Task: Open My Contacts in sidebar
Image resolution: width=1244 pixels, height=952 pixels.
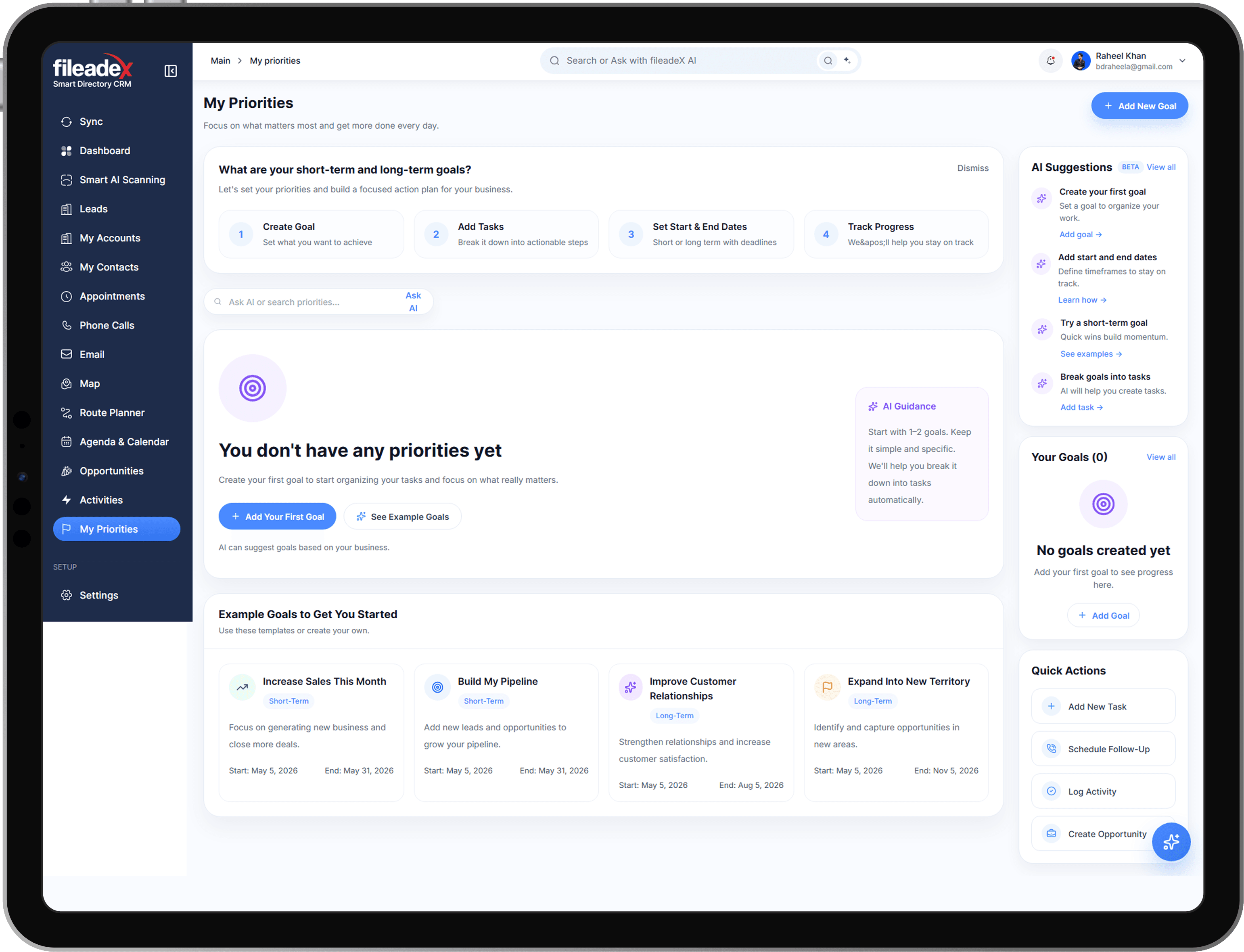Action: [x=116, y=267]
